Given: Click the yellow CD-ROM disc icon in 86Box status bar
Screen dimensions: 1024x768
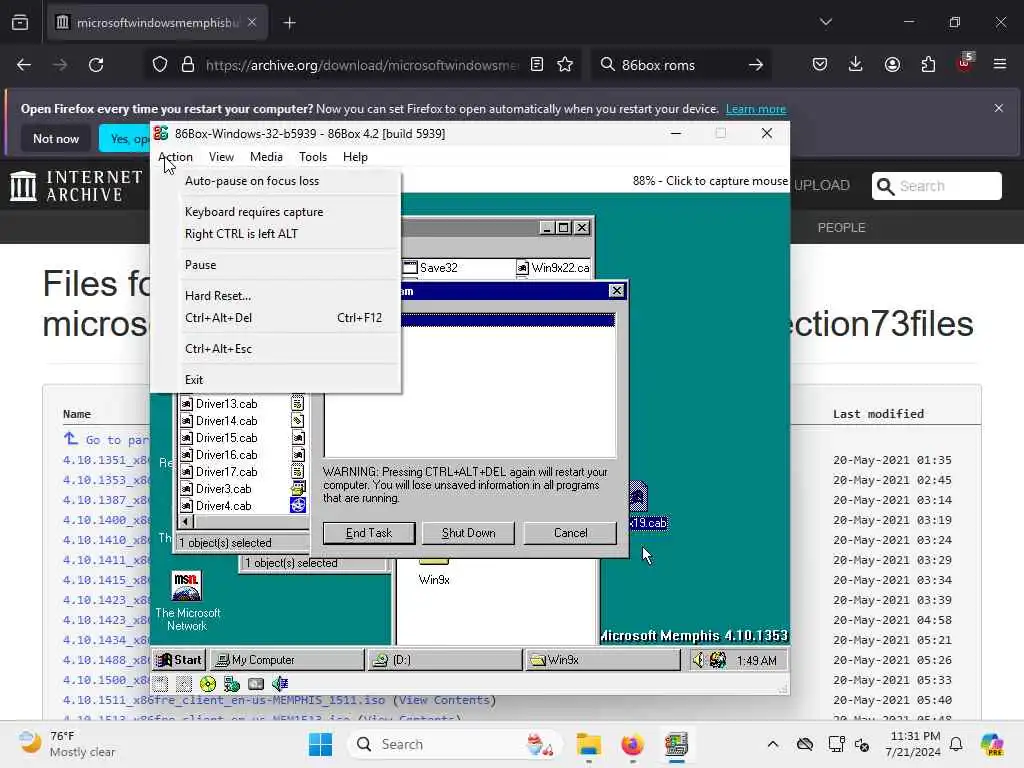Looking at the screenshot, I should pos(208,684).
